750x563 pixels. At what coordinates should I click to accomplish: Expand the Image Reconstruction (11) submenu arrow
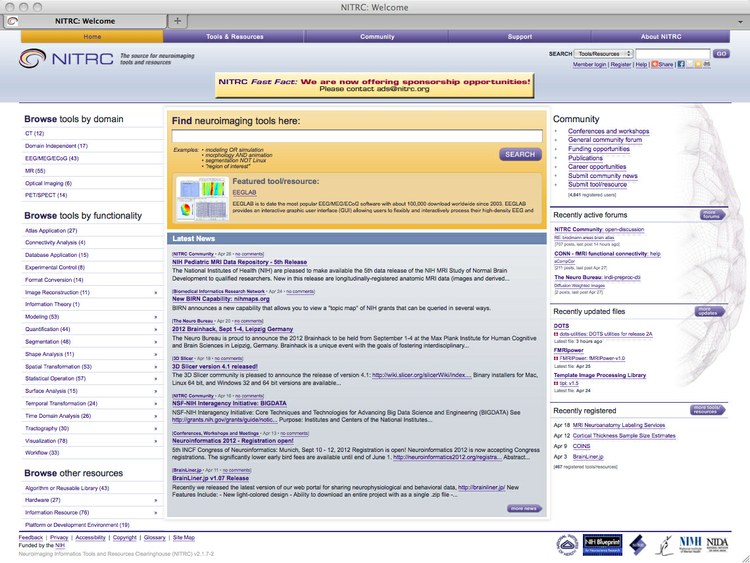pyautogui.click(x=155, y=292)
